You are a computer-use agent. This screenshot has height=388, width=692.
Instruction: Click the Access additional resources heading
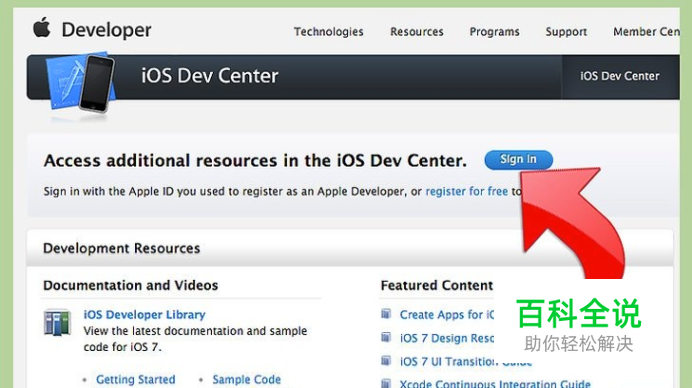255,161
